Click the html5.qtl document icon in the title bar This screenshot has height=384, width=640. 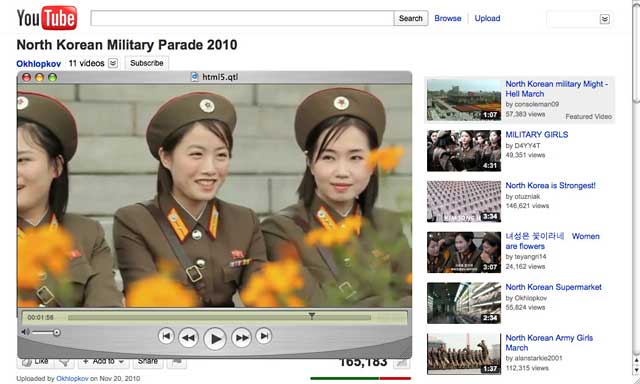[x=195, y=77]
